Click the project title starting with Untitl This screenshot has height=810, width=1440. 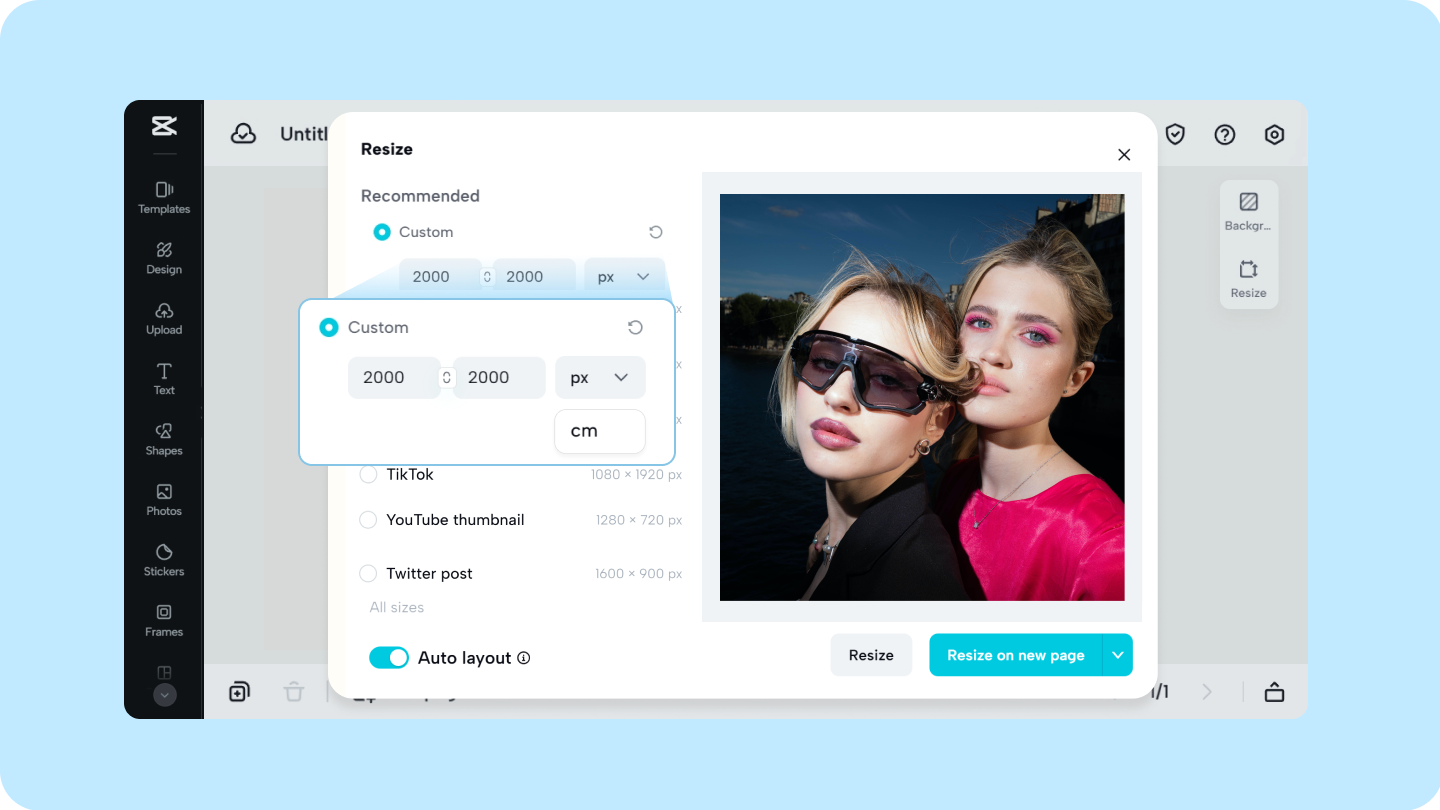305,134
